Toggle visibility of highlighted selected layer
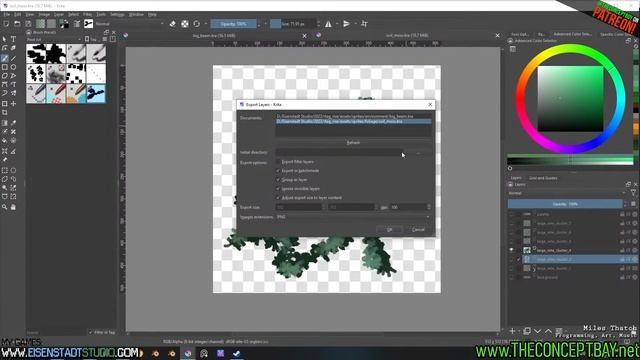Screen dimensions: 640x360 [x=511, y=259]
